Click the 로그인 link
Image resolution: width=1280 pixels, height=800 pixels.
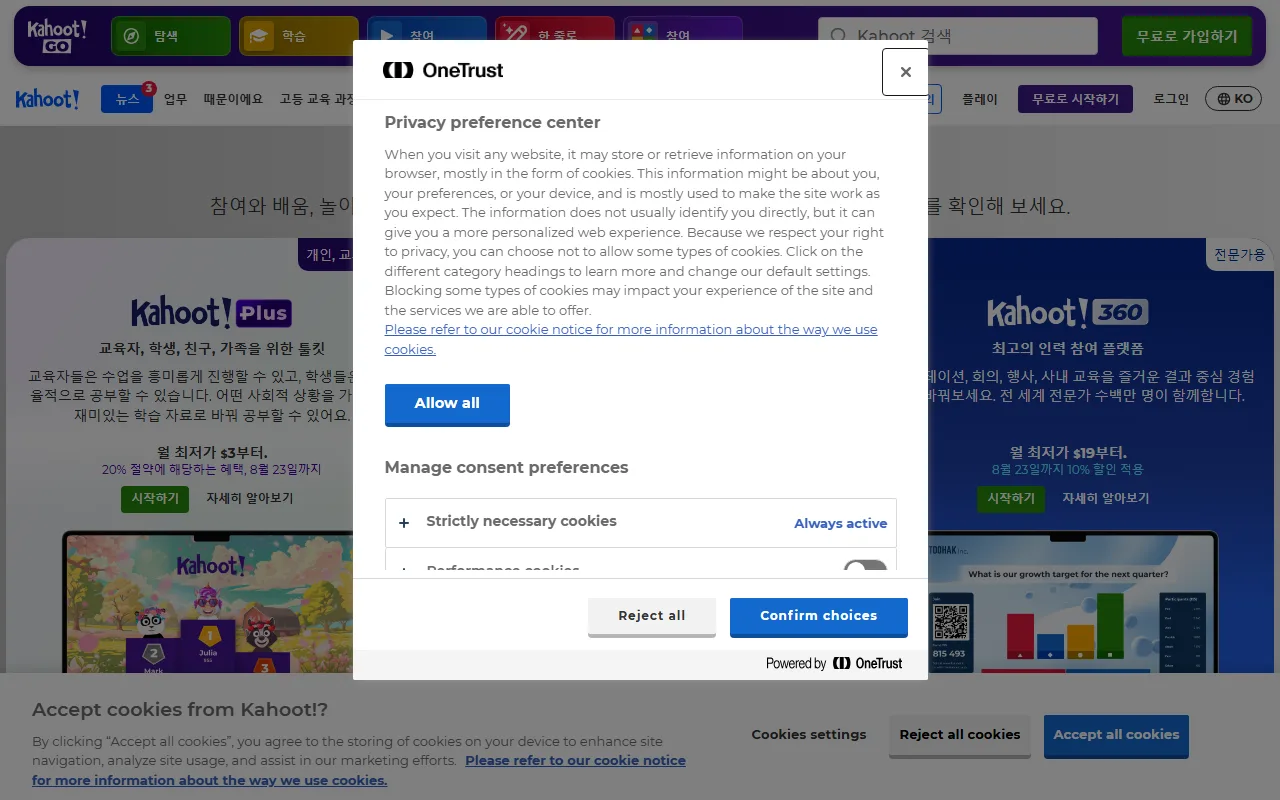click(x=1171, y=99)
